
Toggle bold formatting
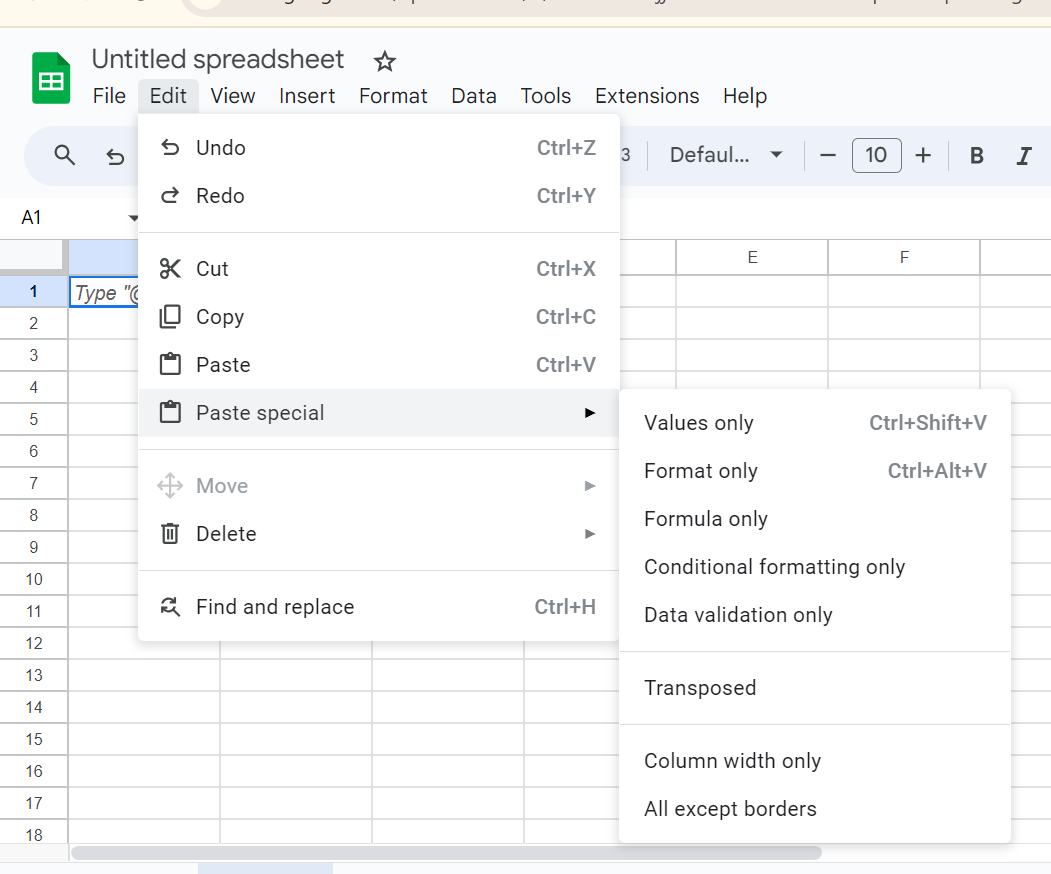975,155
